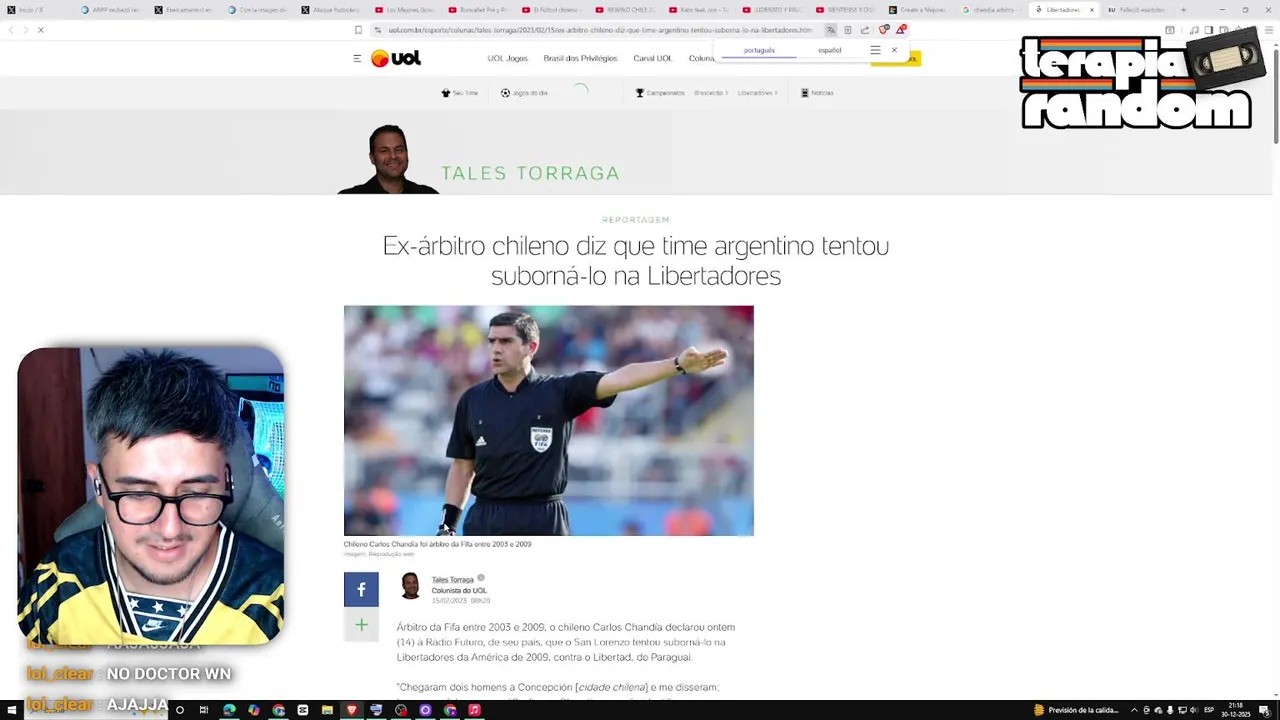Click the author avatar photo
This screenshot has width=1280, height=720.
[410, 585]
